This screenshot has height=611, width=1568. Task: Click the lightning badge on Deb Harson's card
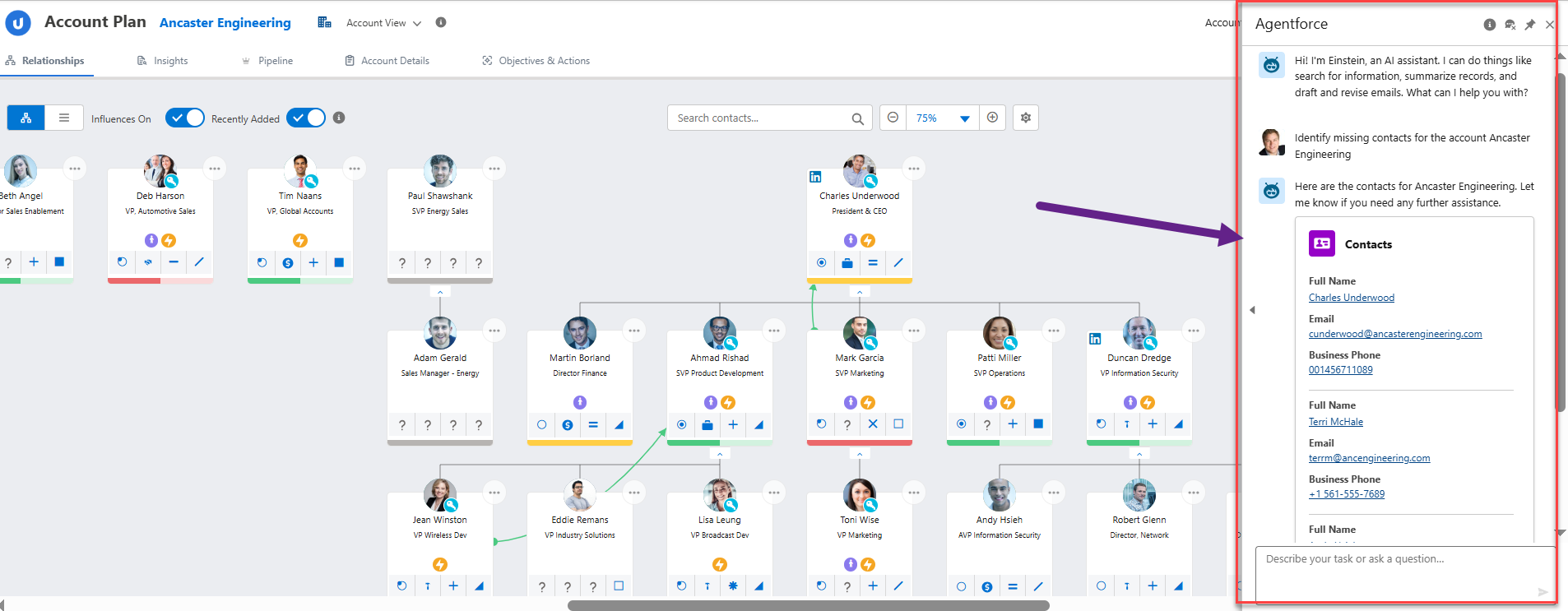(x=169, y=240)
